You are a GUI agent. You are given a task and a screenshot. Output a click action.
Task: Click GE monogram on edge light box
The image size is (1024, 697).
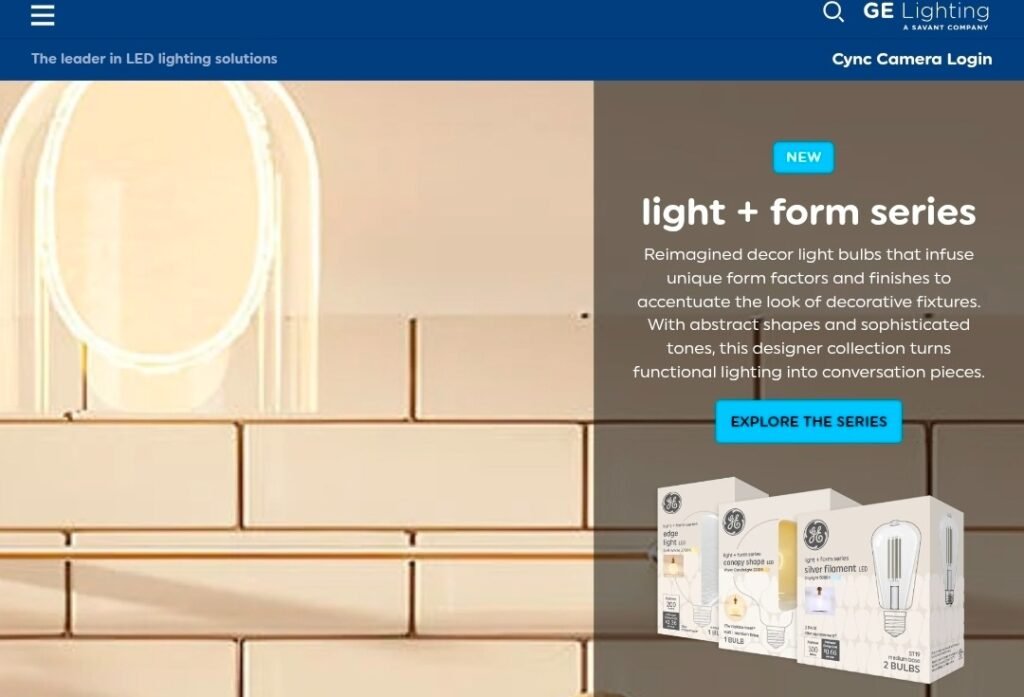click(x=672, y=502)
